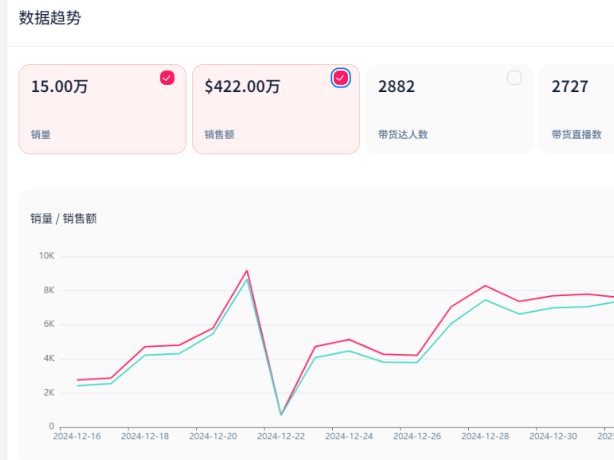Image resolution: width=614 pixels, height=460 pixels.
Task: Uncheck the 销量 metric checkbox
Action: tap(167, 78)
